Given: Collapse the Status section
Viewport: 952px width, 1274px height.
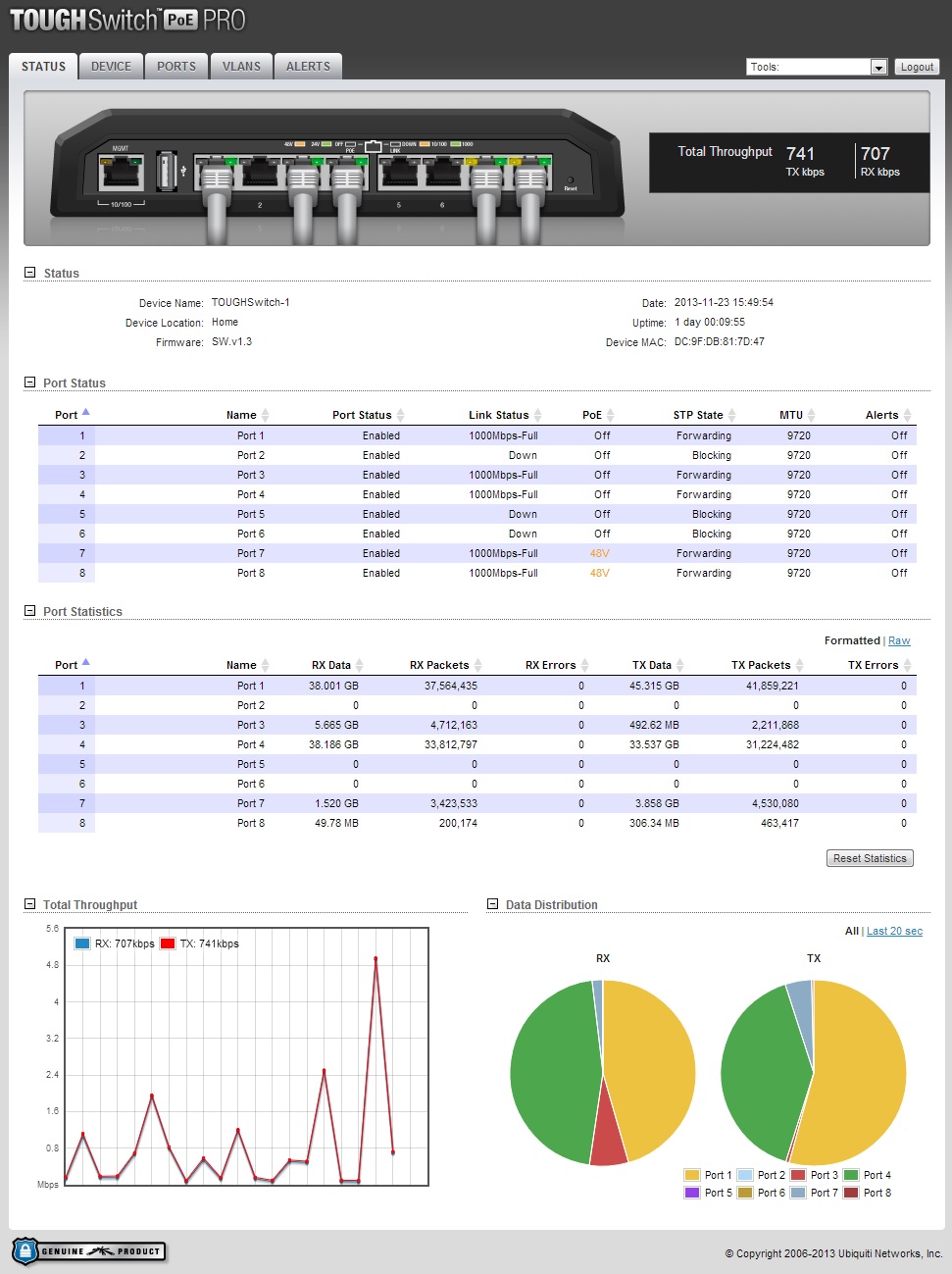Looking at the screenshot, I should (29, 273).
